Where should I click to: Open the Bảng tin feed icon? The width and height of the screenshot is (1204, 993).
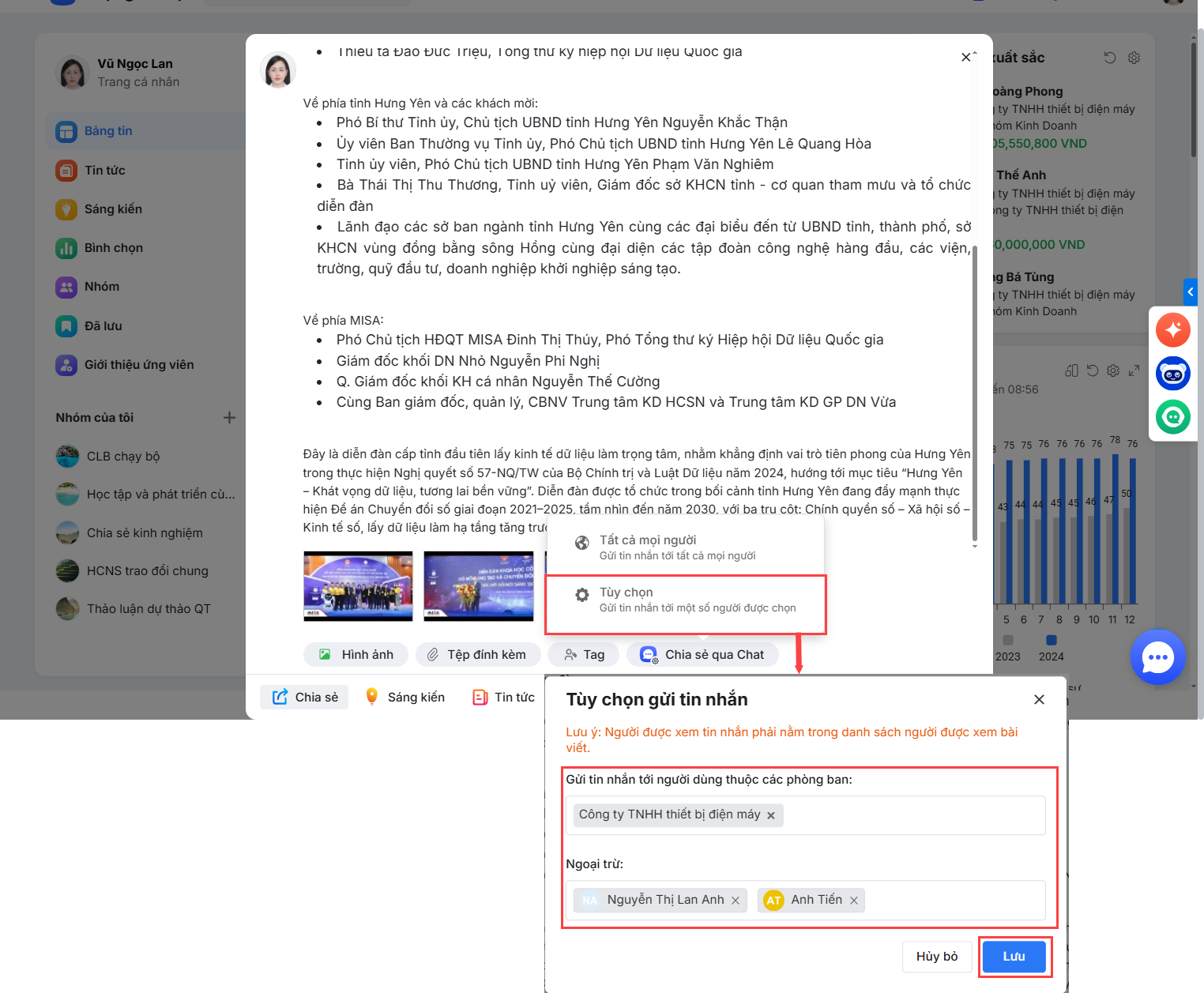[66, 131]
